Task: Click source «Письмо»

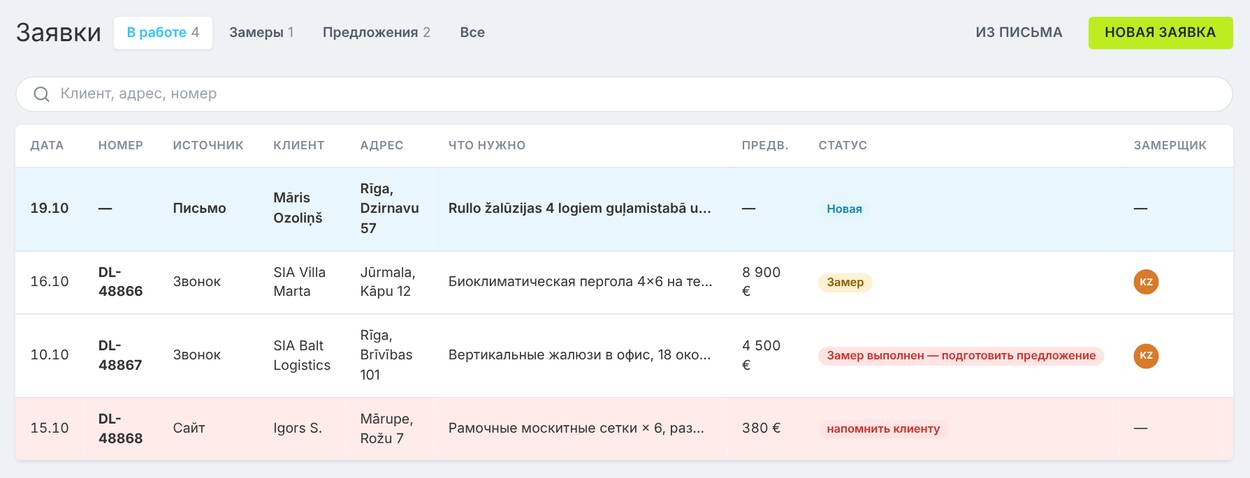Action: click(200, 208)
